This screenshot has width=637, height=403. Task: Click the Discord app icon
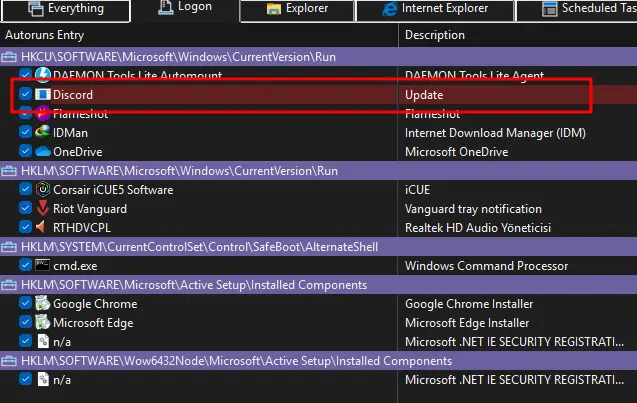click(x=43, y=94)
